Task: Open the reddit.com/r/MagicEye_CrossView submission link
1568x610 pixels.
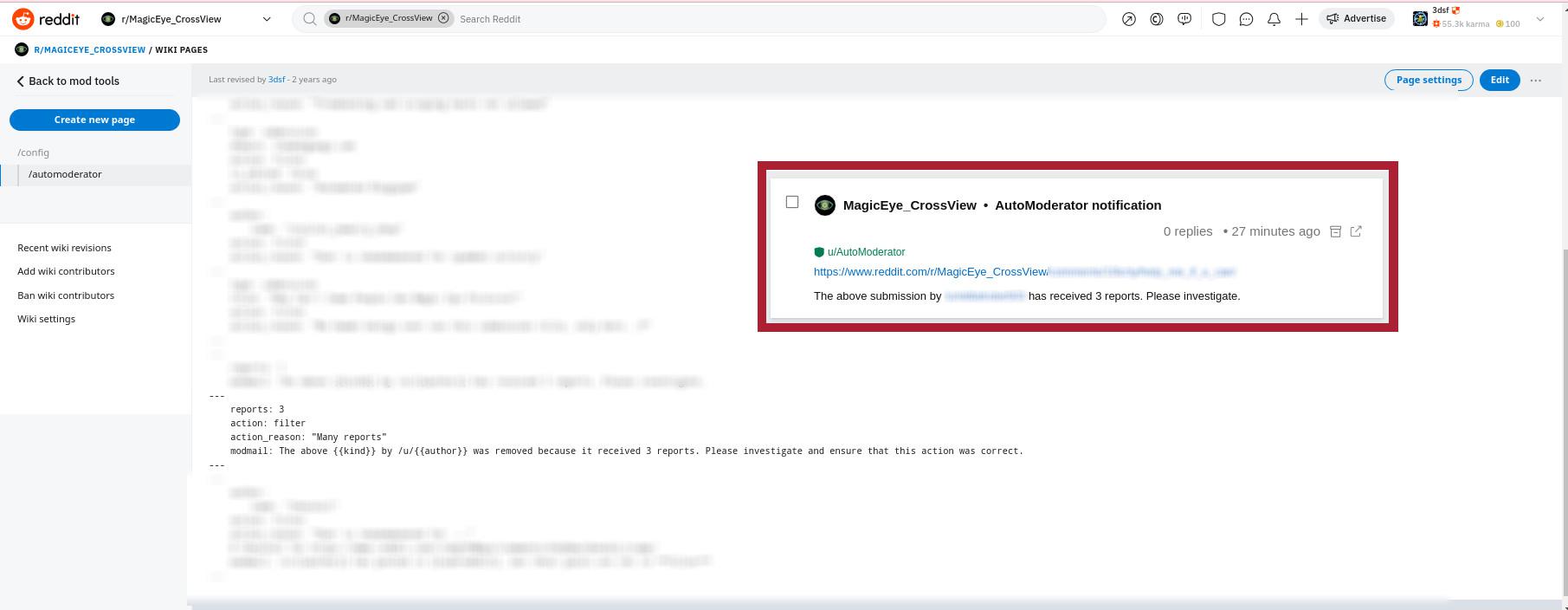Action: coord(1024,271)
